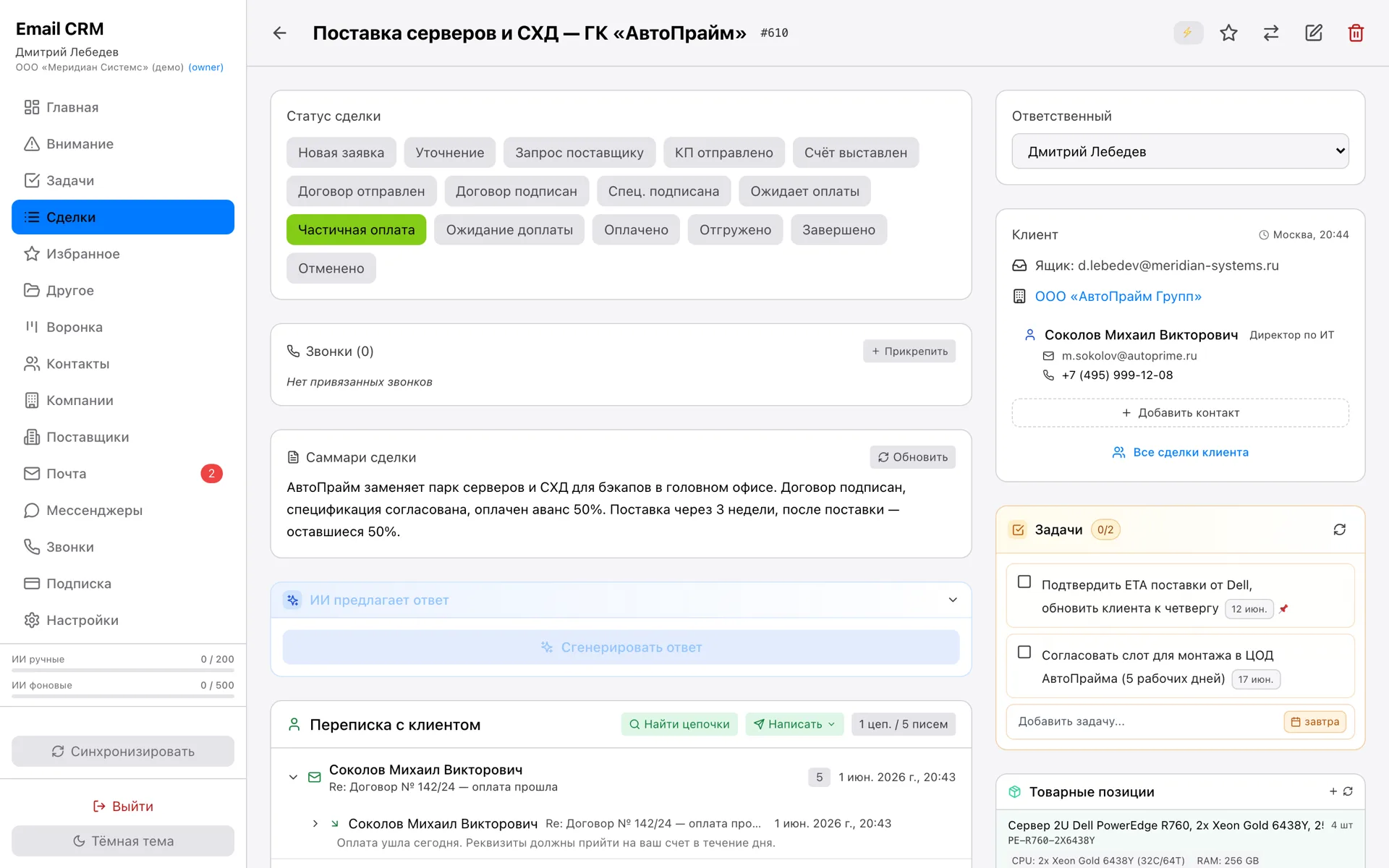1389x868 pixels.
Task: Click the ИИ фоновые usage progress bar
Action: click(x=123, y=697)
